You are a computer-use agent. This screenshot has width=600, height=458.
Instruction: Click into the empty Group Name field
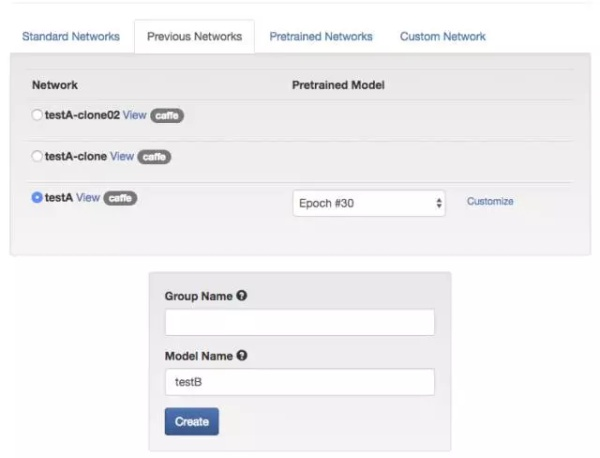(299, 322)
